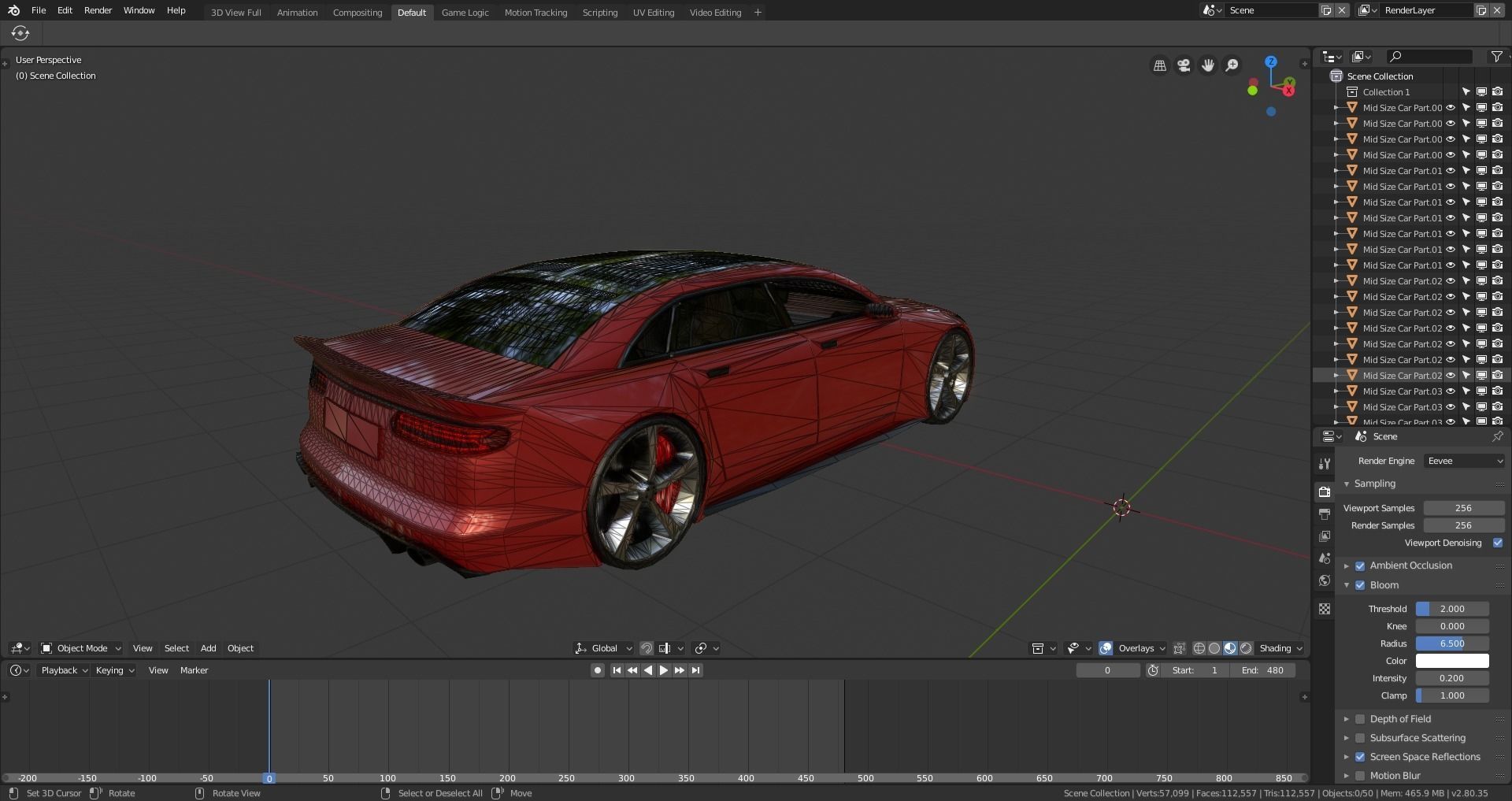
Task: Click the Z axis on navigation gizmo
Action: 1270,61
